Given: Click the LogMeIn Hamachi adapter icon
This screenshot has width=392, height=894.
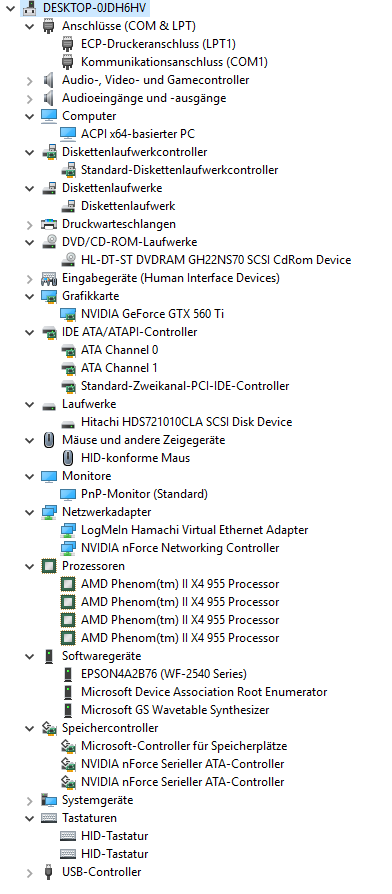Looking at the screenshot, I should 68,530.
